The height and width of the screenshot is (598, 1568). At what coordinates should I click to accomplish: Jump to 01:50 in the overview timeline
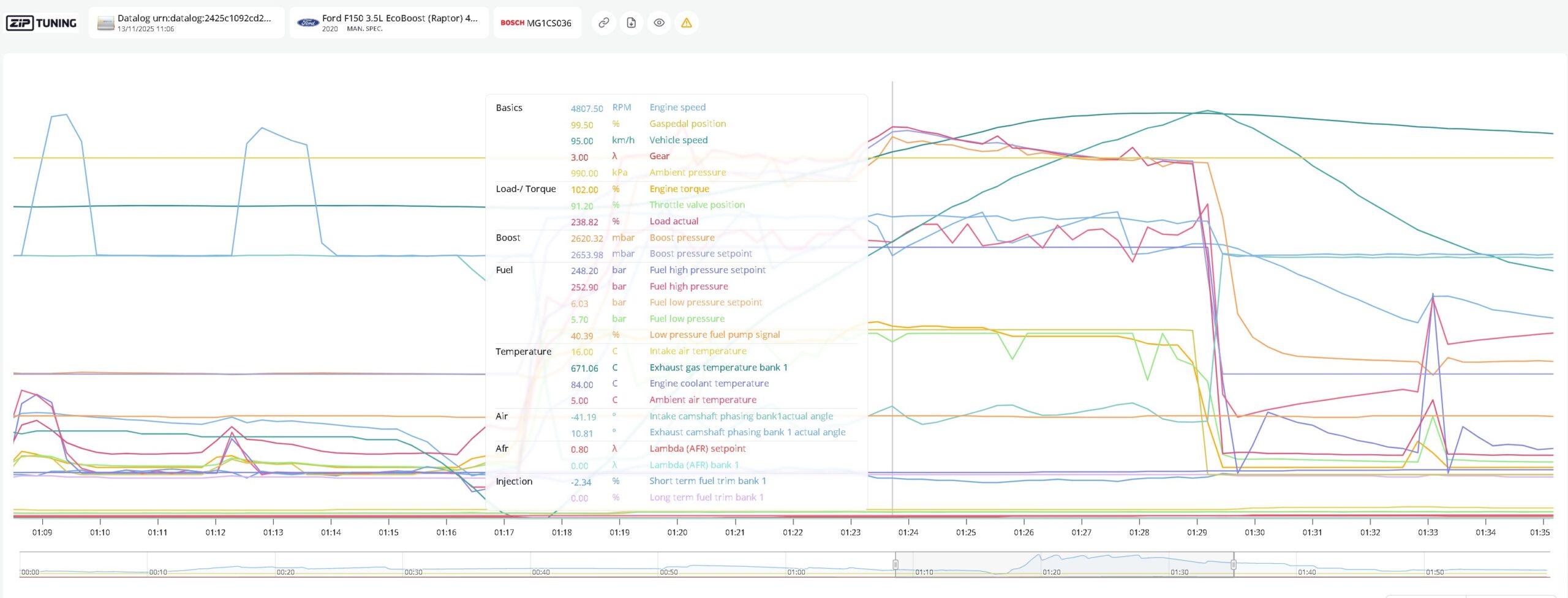[1434, 572]
